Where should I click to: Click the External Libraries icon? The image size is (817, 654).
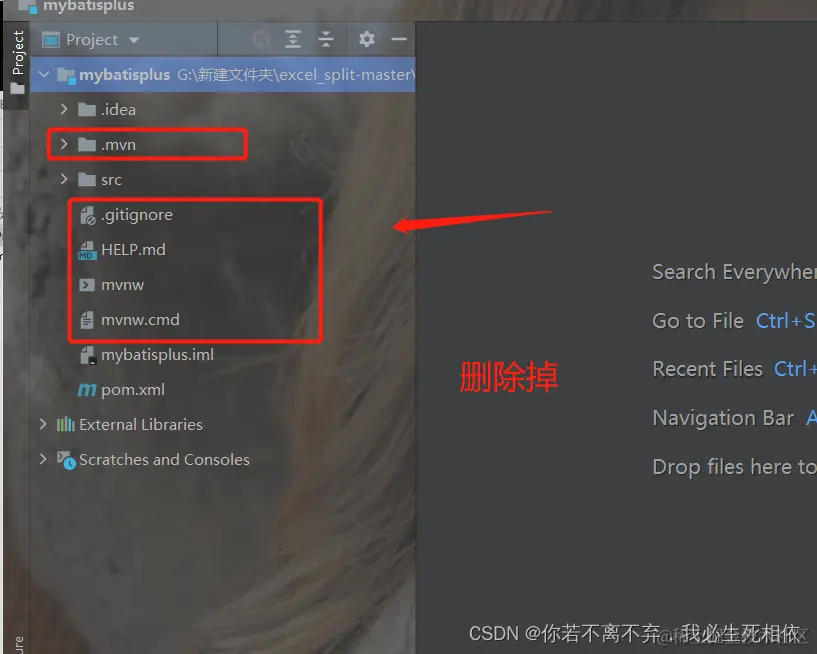pos(66,424)
